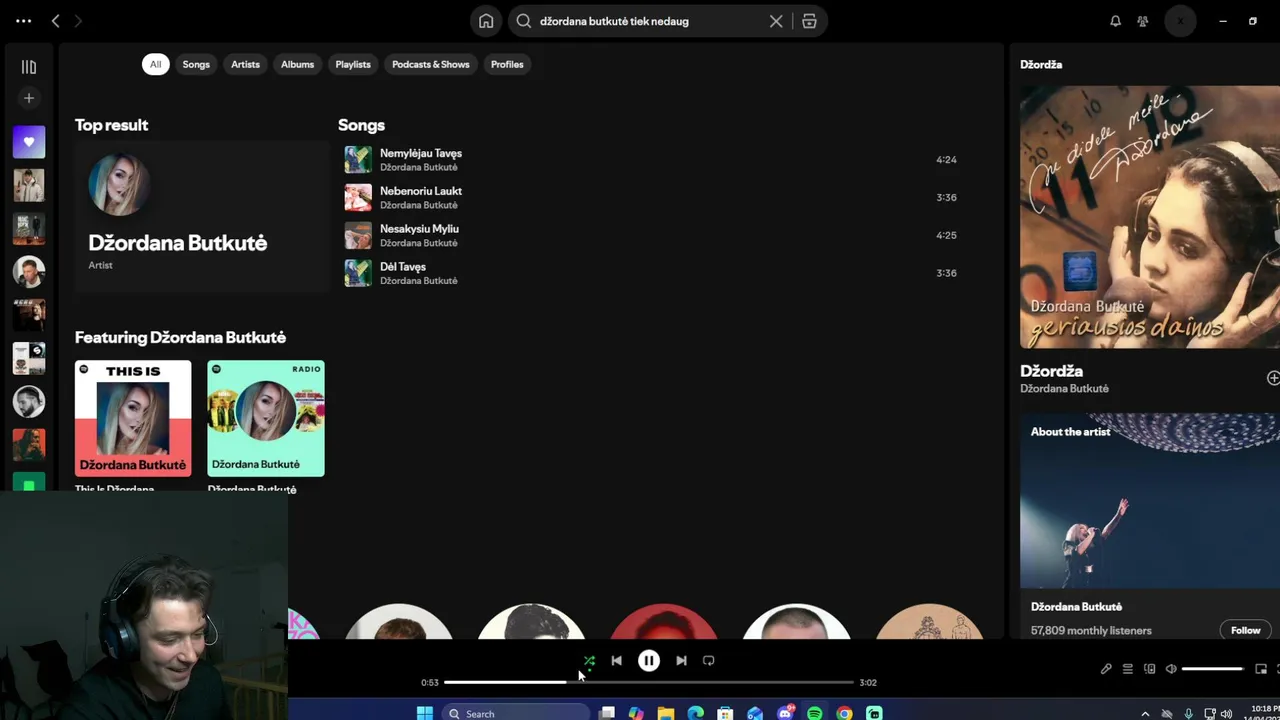Viewport: 1280px width, 720px height.
Task: Open top result Džordana Butkutė artist card
Action: 201,215
